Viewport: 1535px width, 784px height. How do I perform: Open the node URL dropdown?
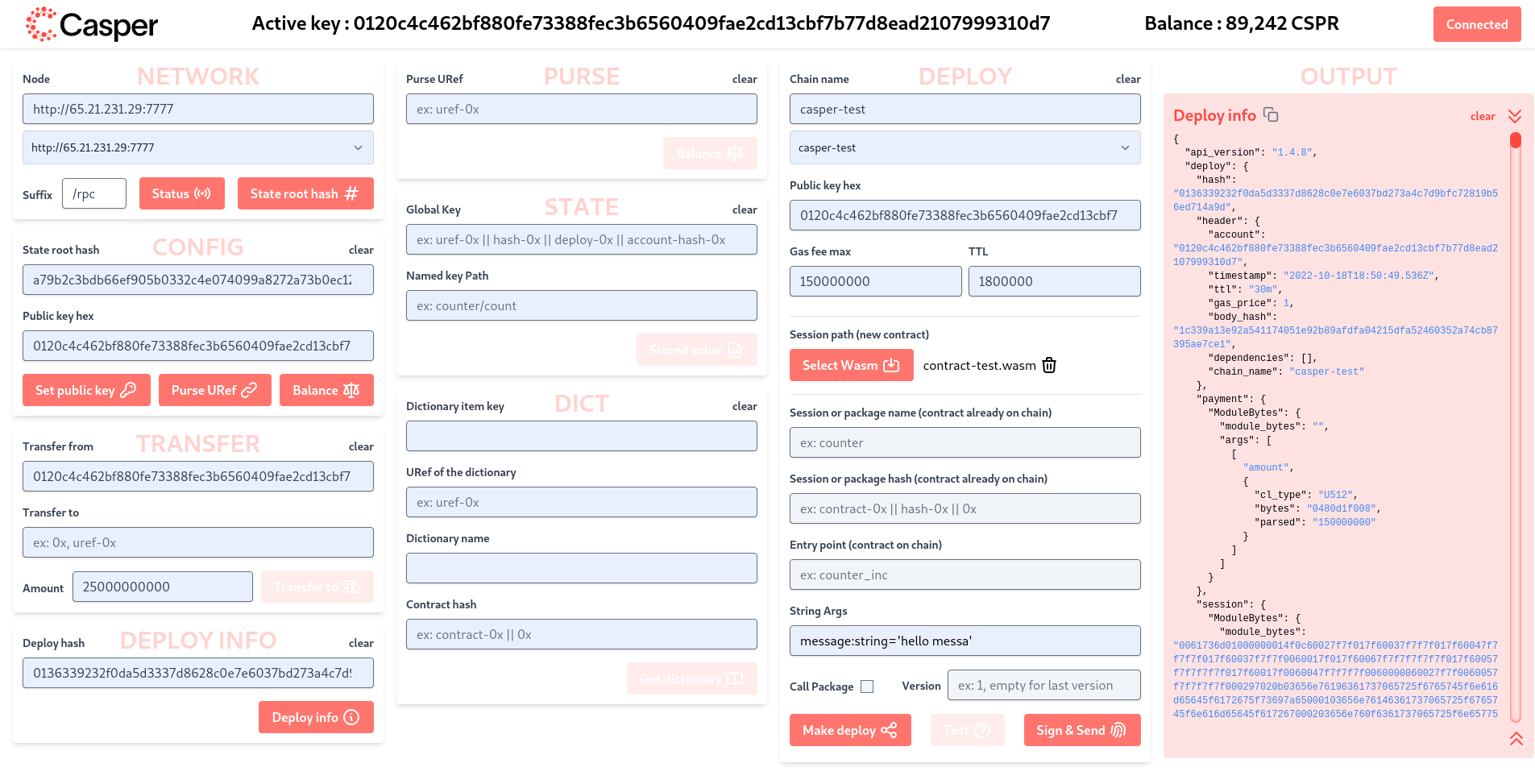point(359,147)
